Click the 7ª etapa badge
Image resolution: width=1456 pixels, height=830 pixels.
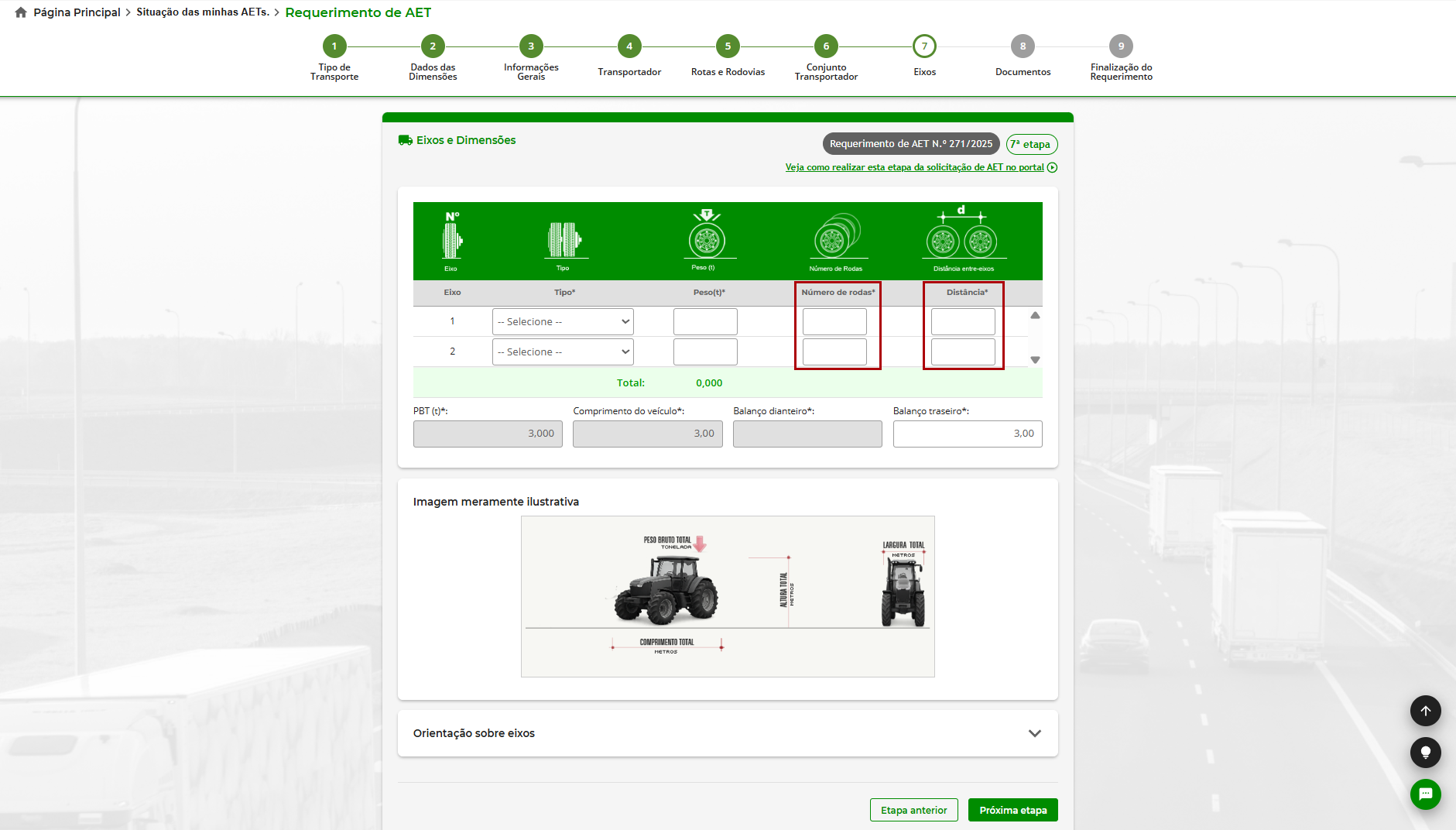point(1031,144)
